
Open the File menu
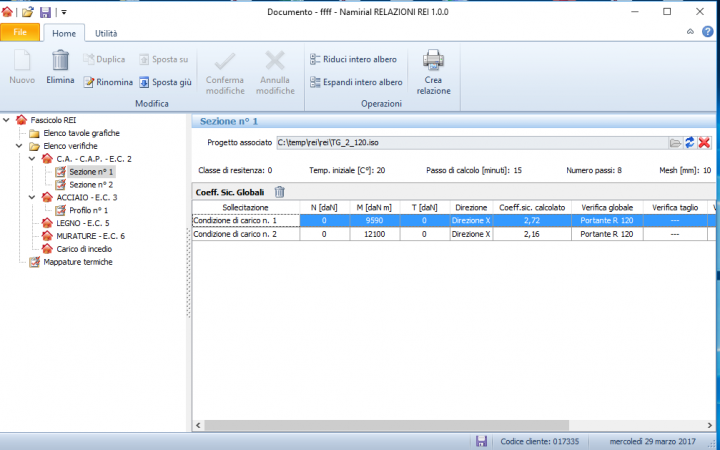(20, 33)
